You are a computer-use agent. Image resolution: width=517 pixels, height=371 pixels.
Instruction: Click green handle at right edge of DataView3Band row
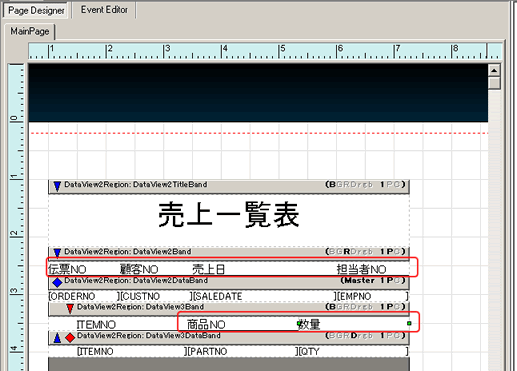[x=409, y=323]
